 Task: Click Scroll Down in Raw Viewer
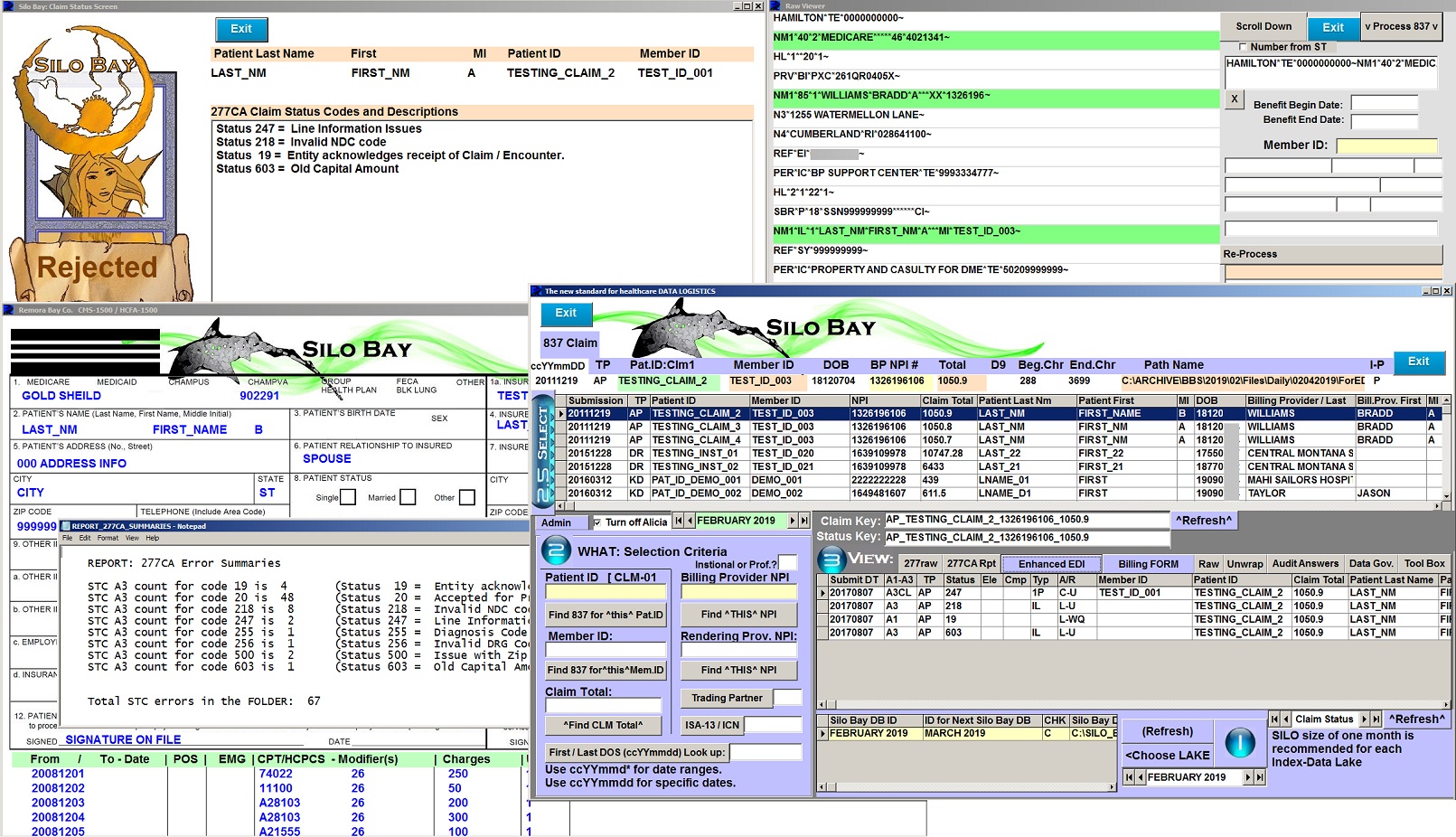pos(1263,26)
